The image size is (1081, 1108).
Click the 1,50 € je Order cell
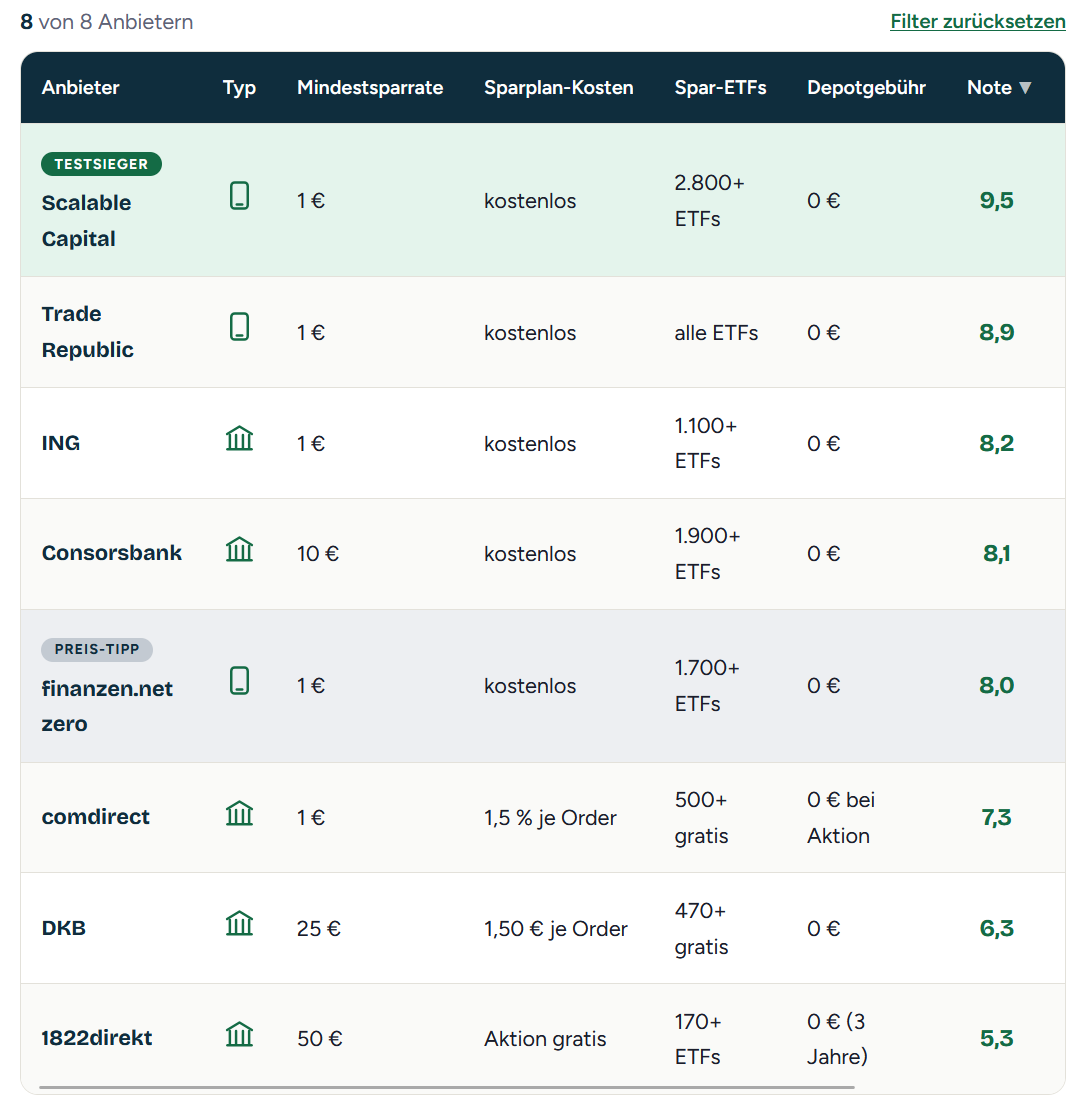555,929
